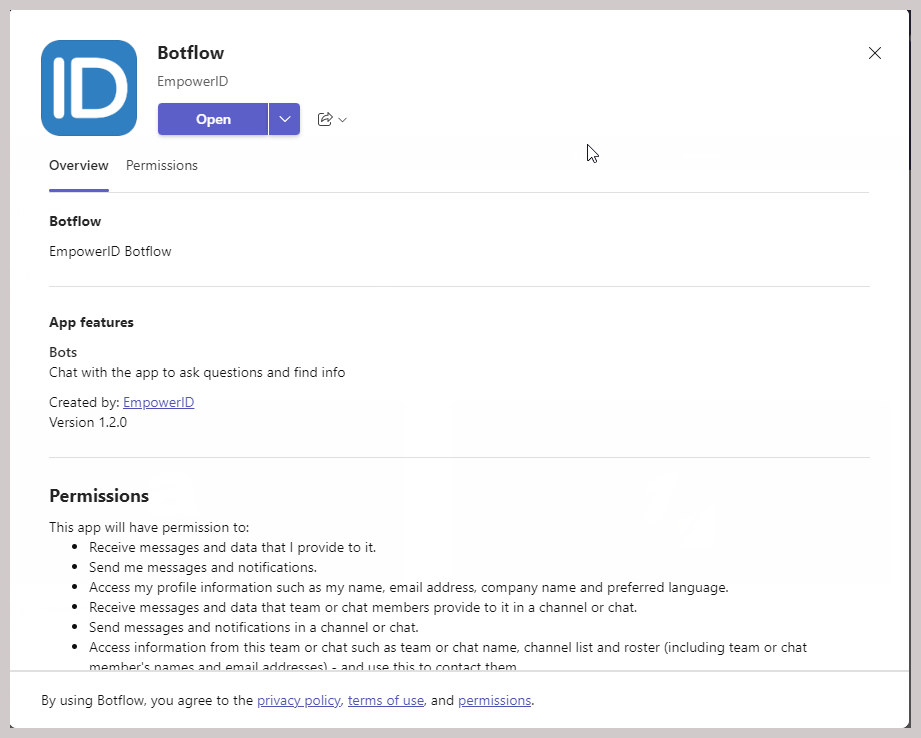This screenshot has height=738, width=921.
Task: Click the EmpowerID publisher name under Botflow
Action: (x=192, y=81)
